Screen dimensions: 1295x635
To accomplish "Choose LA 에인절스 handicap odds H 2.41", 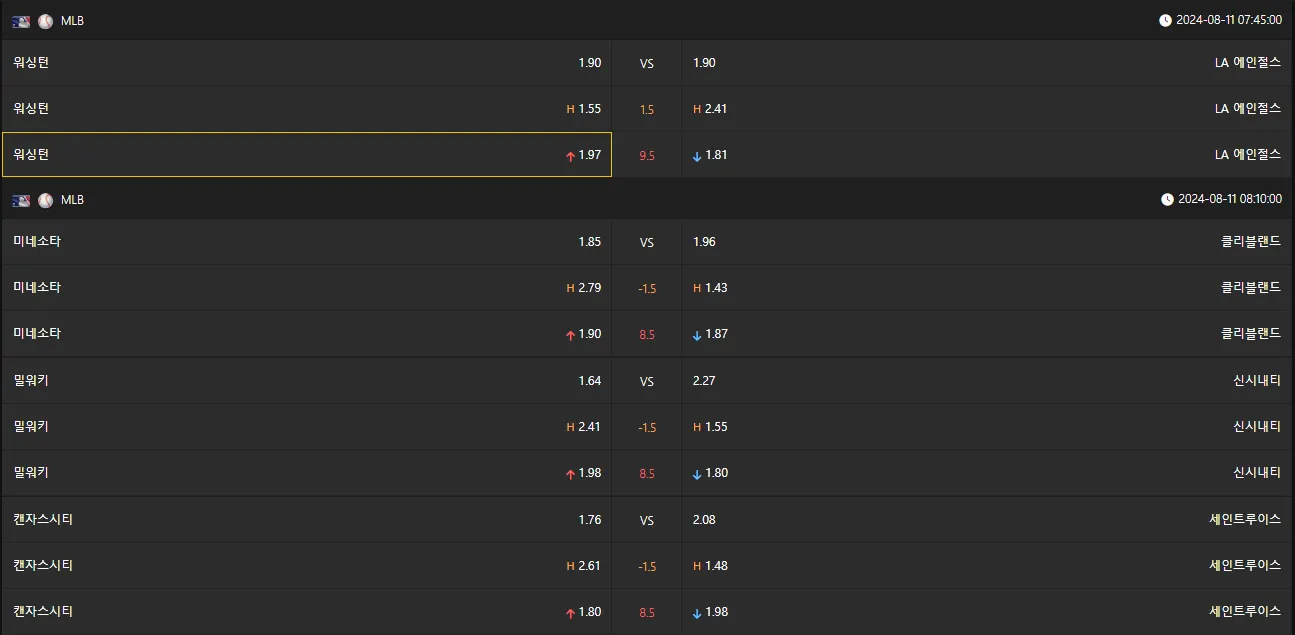I will 987,109.
